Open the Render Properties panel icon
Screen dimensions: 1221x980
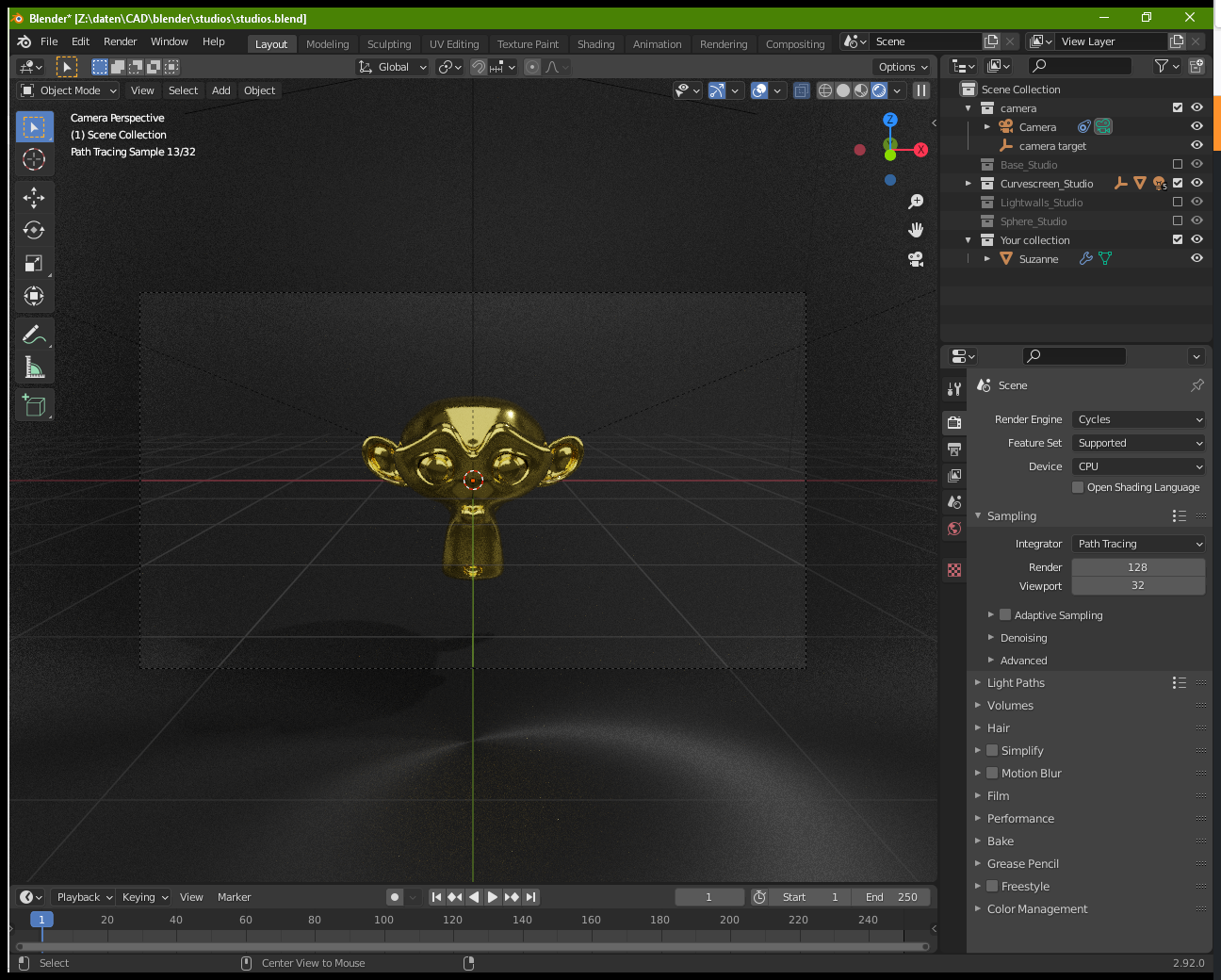tap(953, 422)
